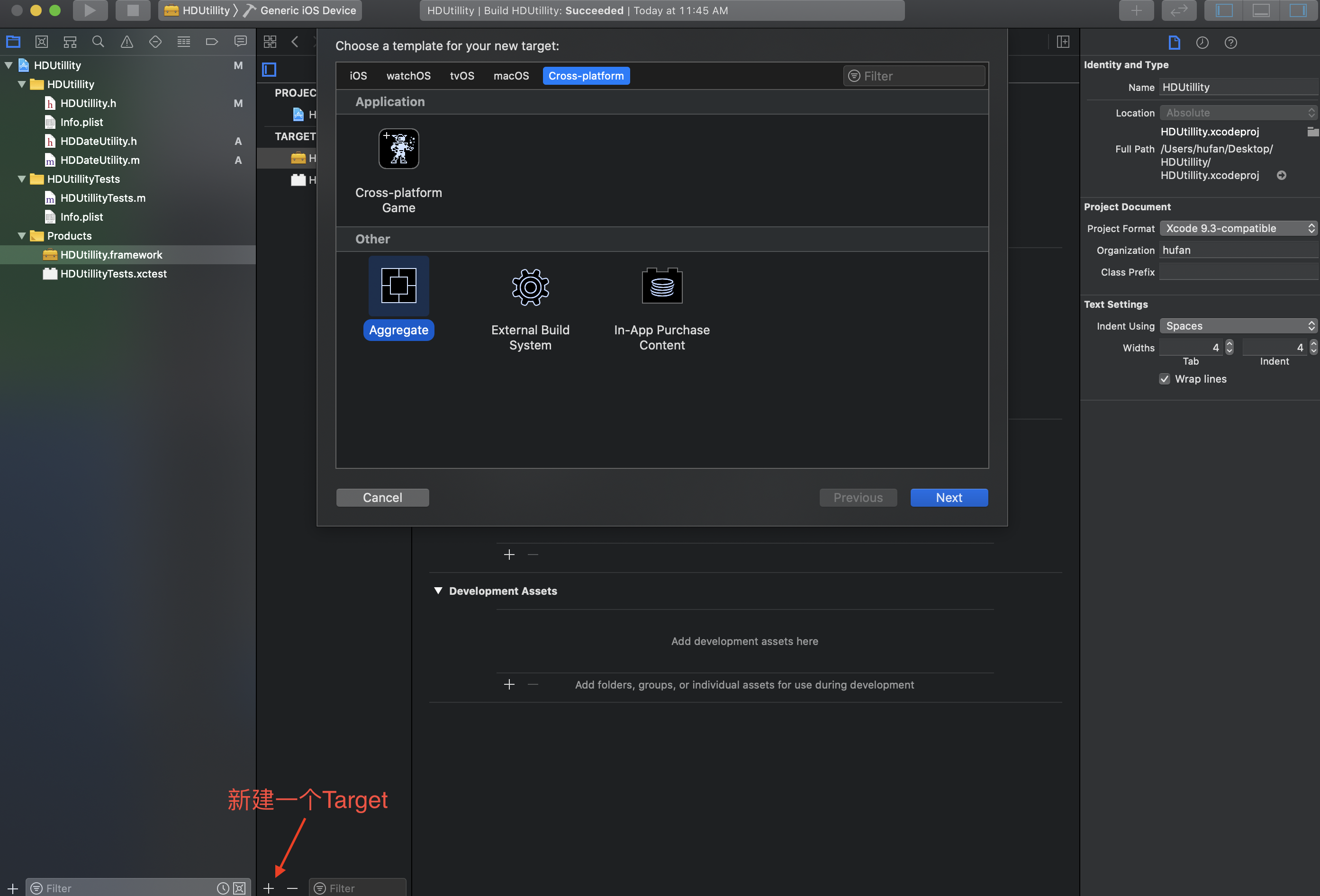Open the Indent Using Spaces dropdown

[1238, 326]
